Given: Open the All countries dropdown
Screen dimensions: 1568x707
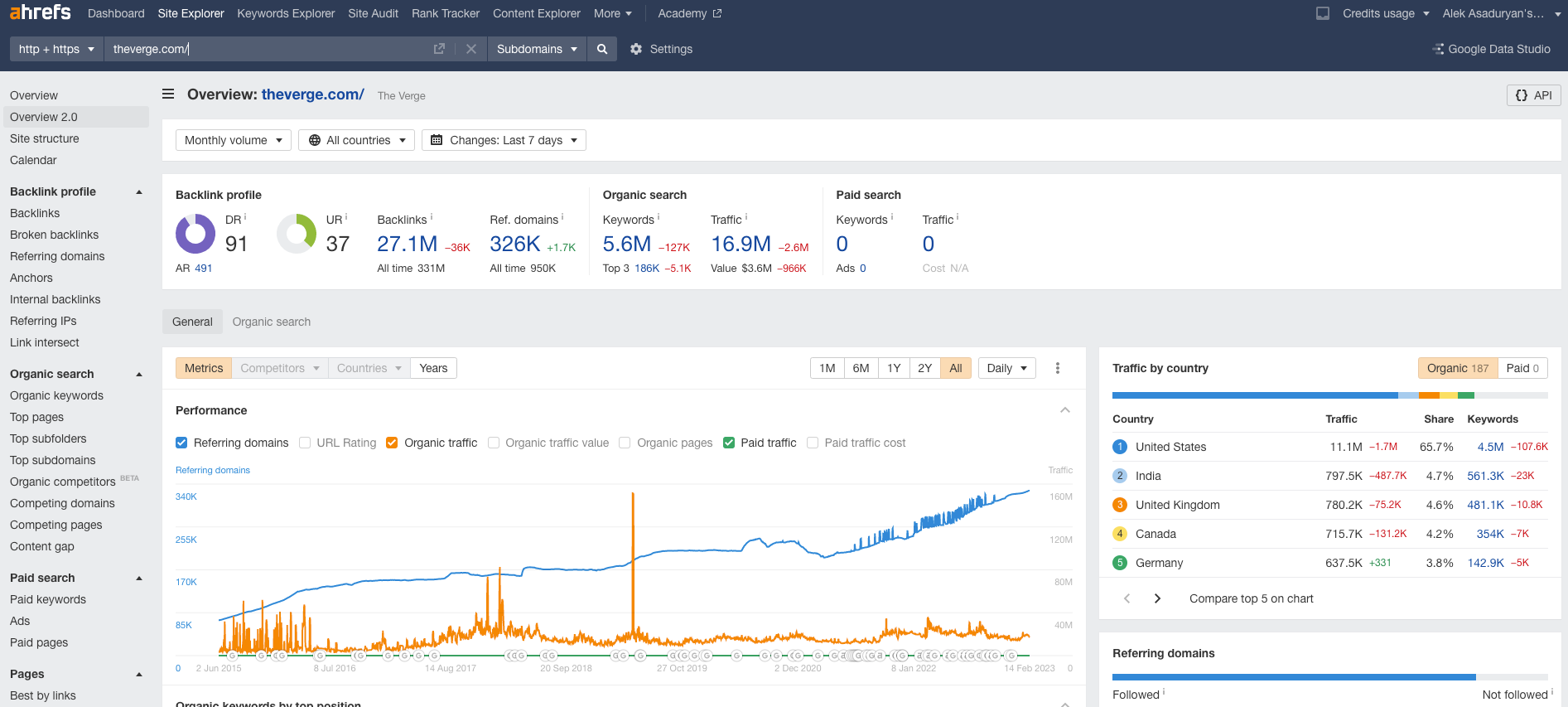Looking at the screenshot, I should tap(357, 140).
